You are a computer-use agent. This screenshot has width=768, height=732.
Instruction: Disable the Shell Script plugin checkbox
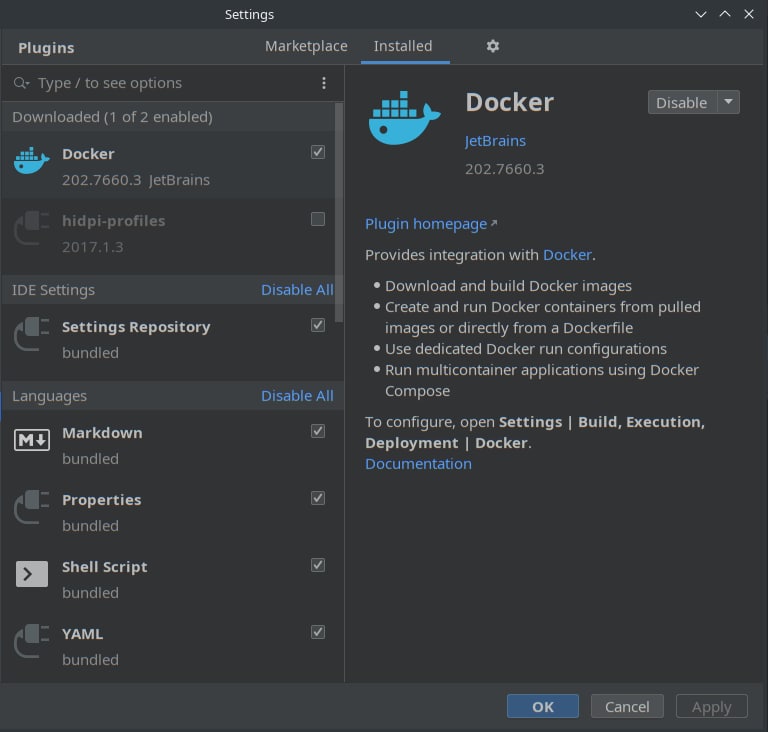pos(318,565)
